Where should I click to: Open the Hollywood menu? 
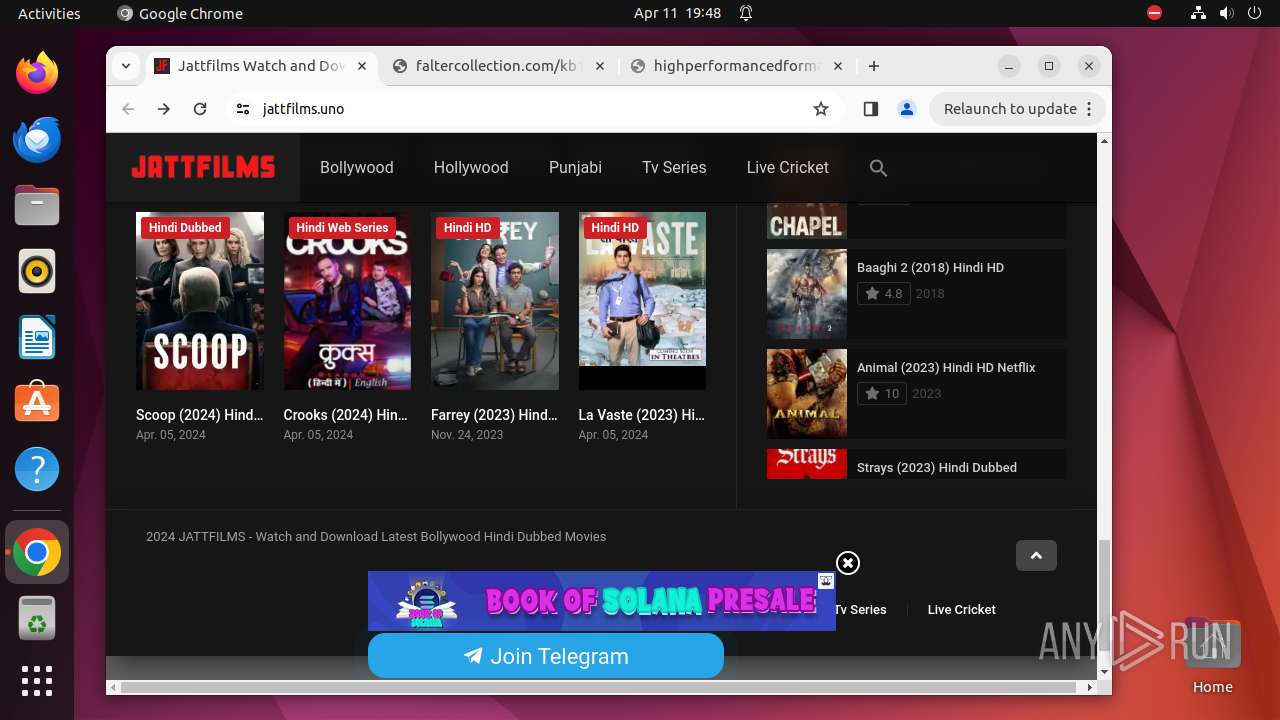click(x=471, y=168)
